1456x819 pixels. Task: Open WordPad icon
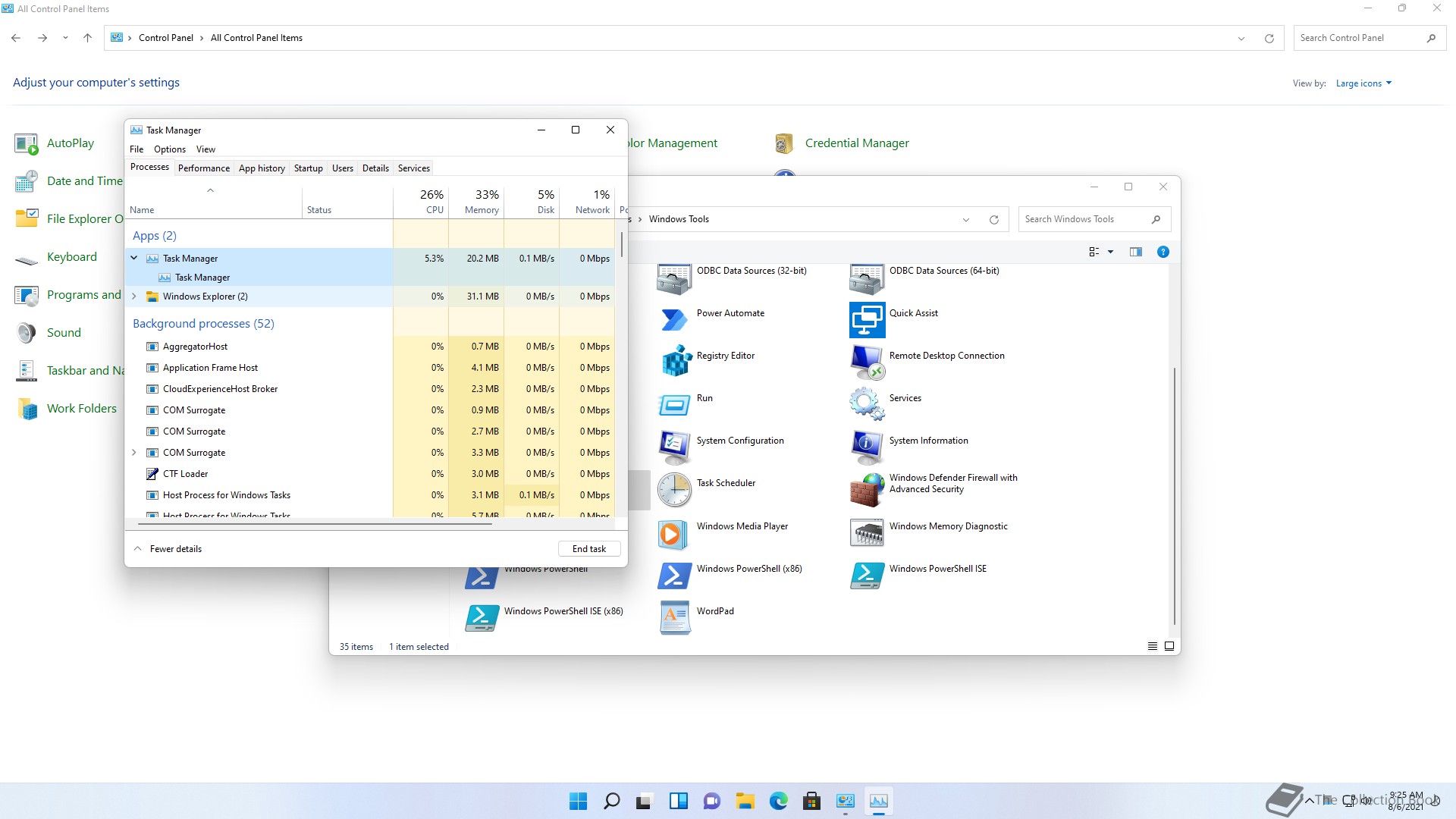tap(674, 617)
